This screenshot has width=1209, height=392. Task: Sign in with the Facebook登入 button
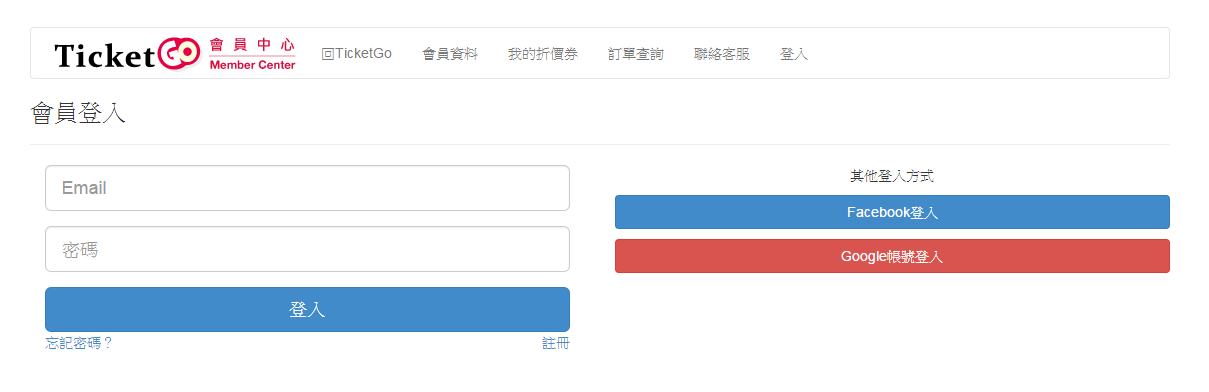click(892, 212)
